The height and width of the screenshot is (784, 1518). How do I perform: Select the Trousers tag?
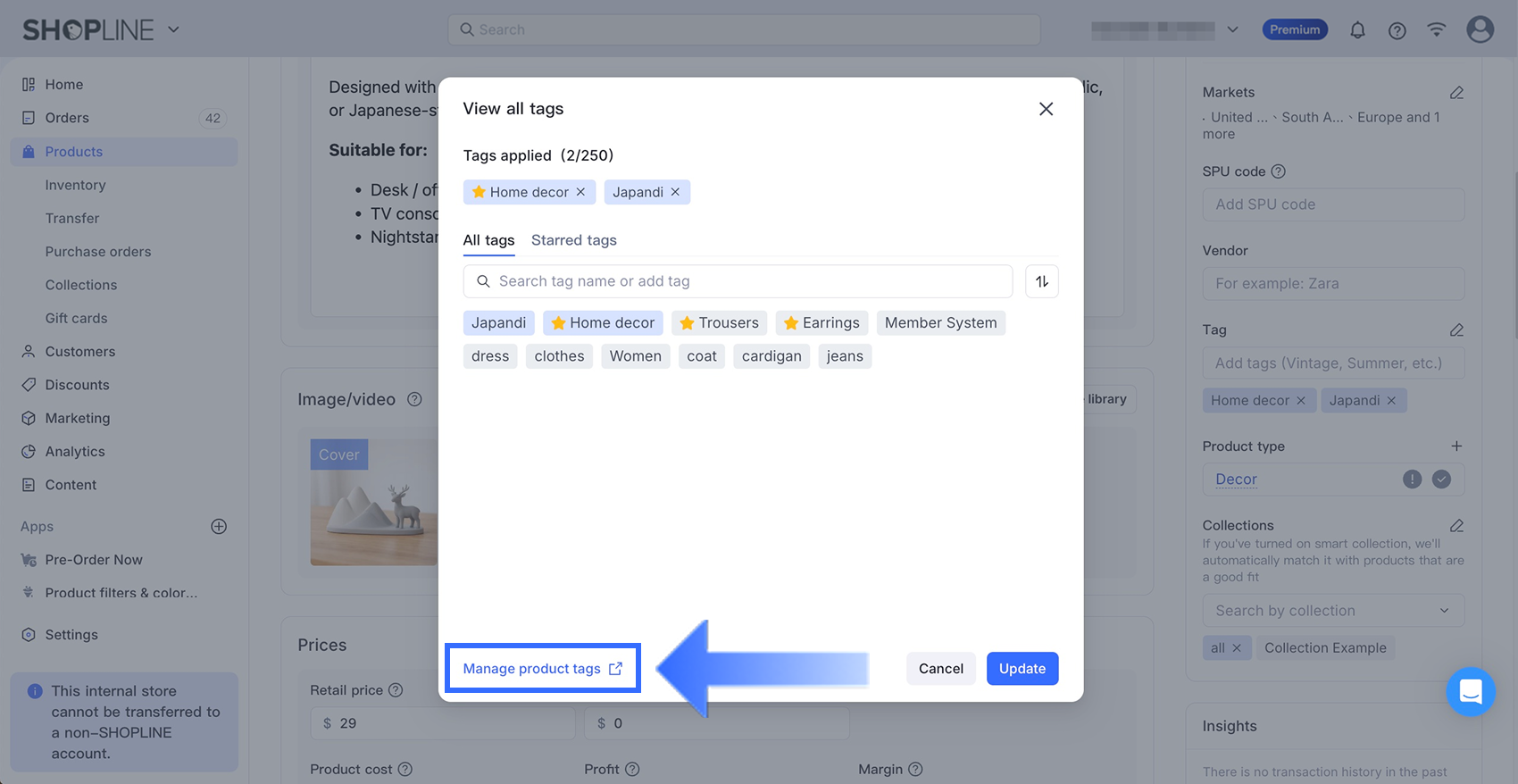[x=719, y=323]
